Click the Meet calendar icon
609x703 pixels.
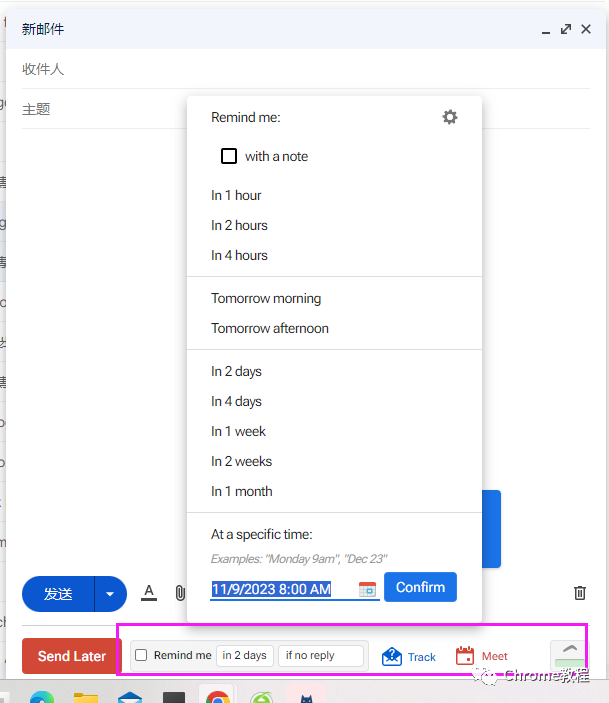[465, 655]
